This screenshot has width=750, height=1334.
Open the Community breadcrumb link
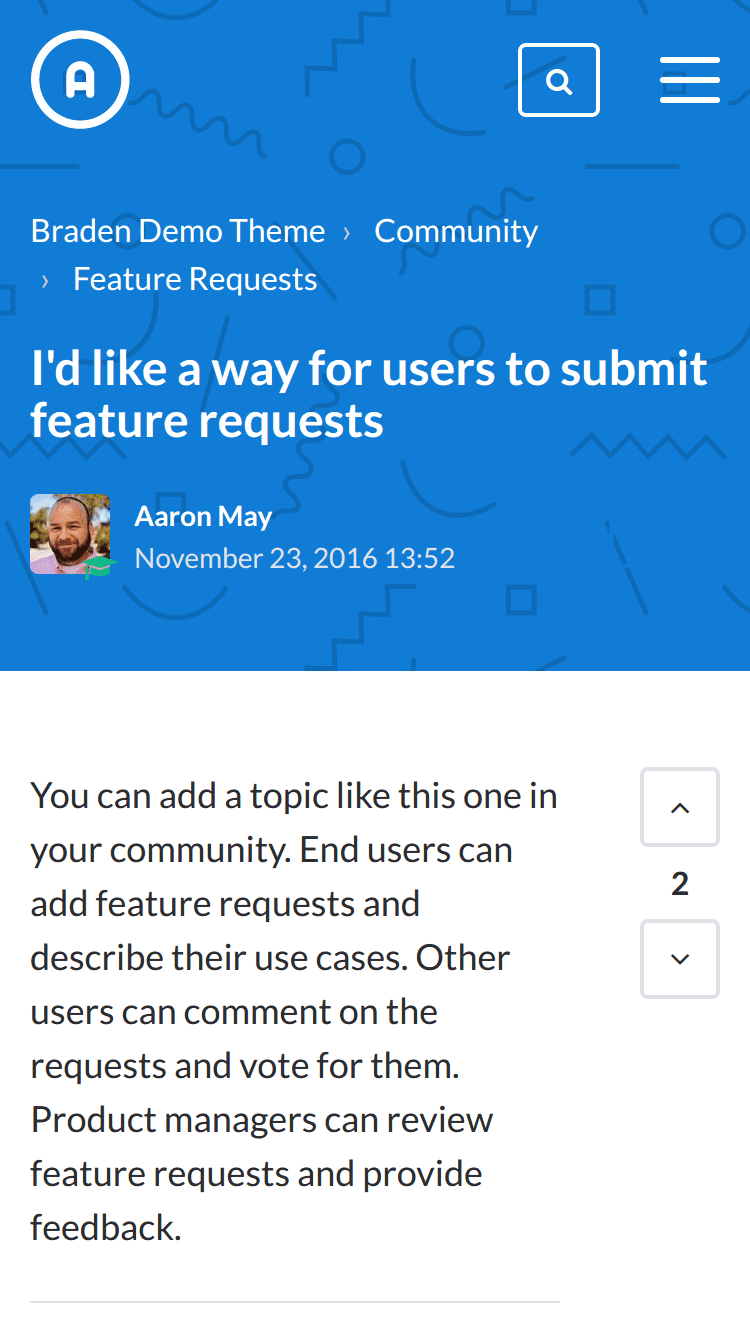(456, 231)
